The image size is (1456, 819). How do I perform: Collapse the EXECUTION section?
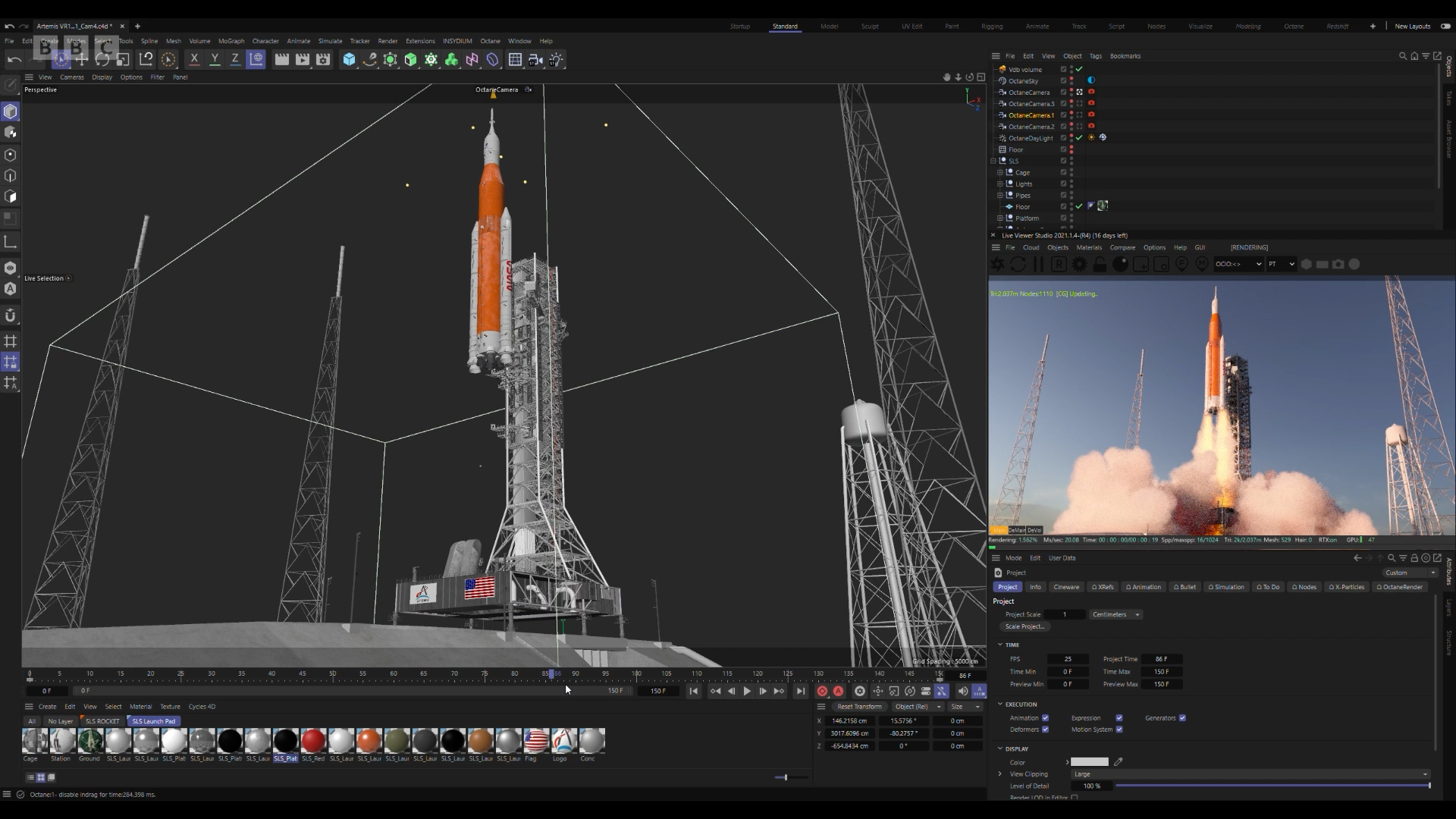pos(1000,704)
